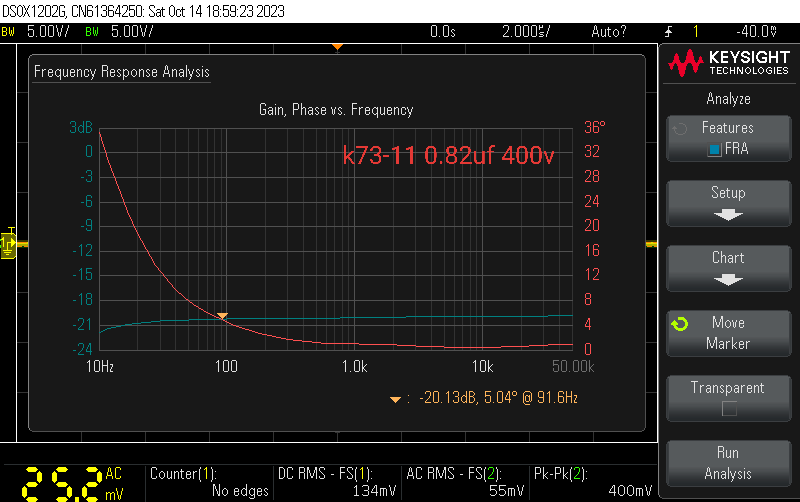
Task: Click the large yellow 25.2 mV DVM readout
Action: [72, 483]
